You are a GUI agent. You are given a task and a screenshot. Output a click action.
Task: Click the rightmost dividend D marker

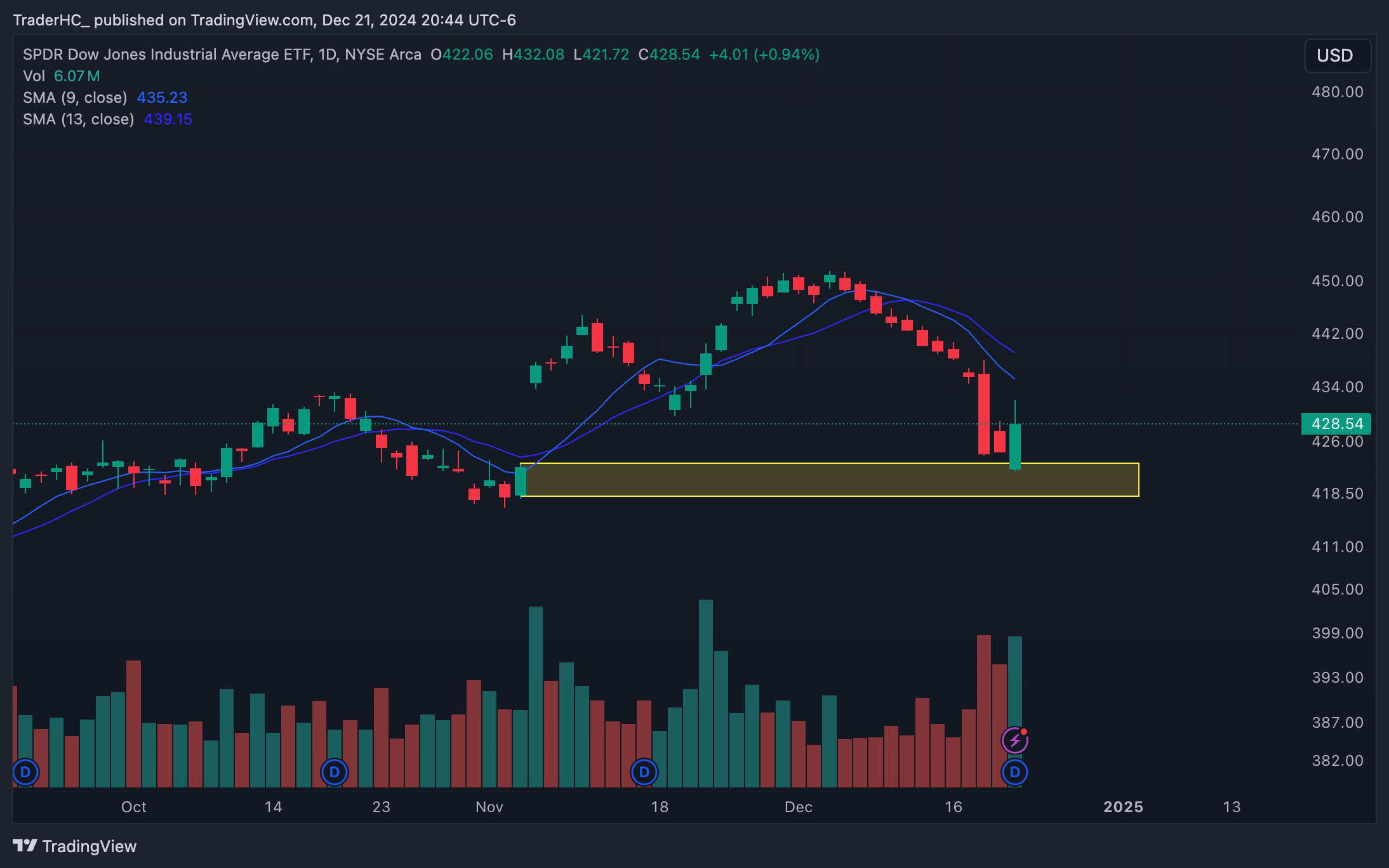pos(1014,772)
